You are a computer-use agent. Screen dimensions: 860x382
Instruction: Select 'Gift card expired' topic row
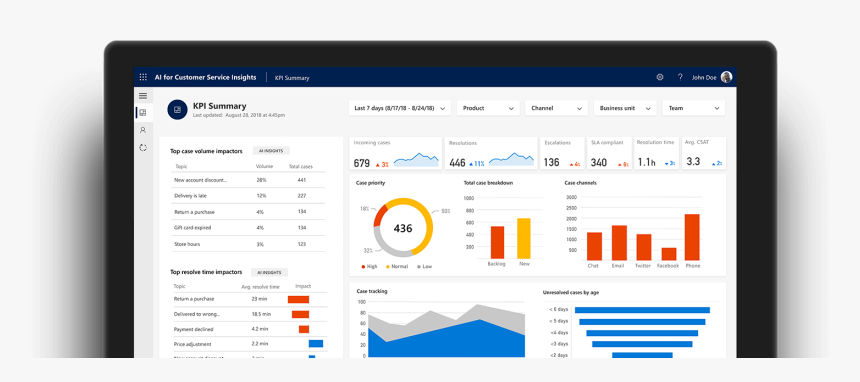click(247, 228)
